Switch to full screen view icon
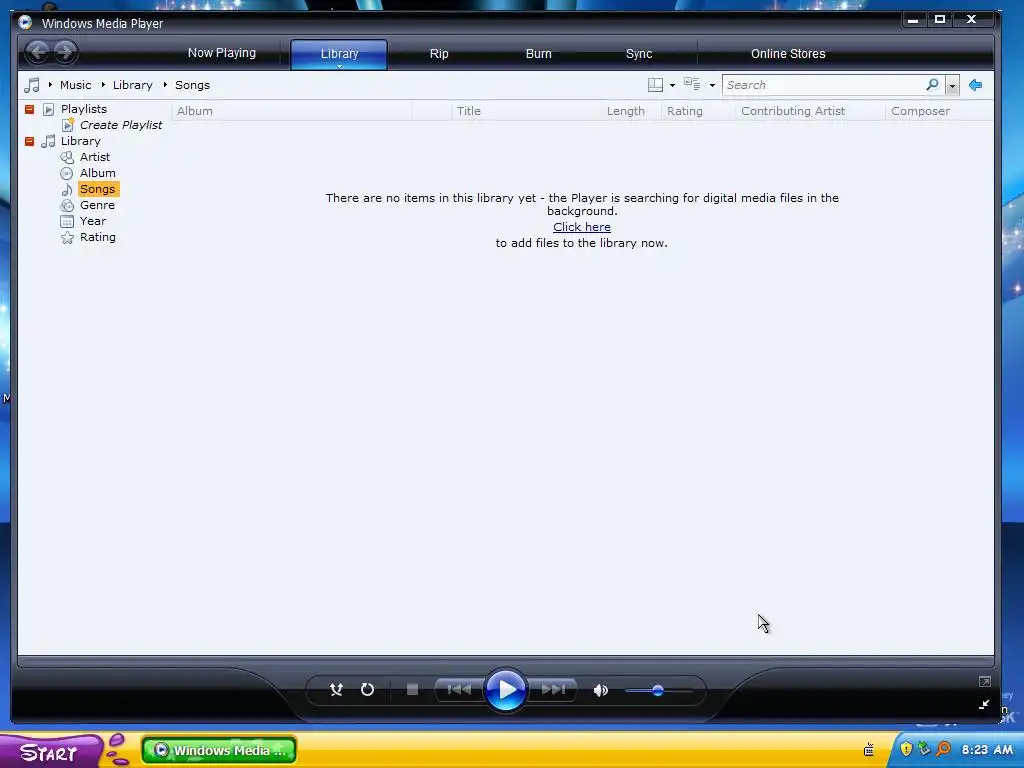 [985, 682]
